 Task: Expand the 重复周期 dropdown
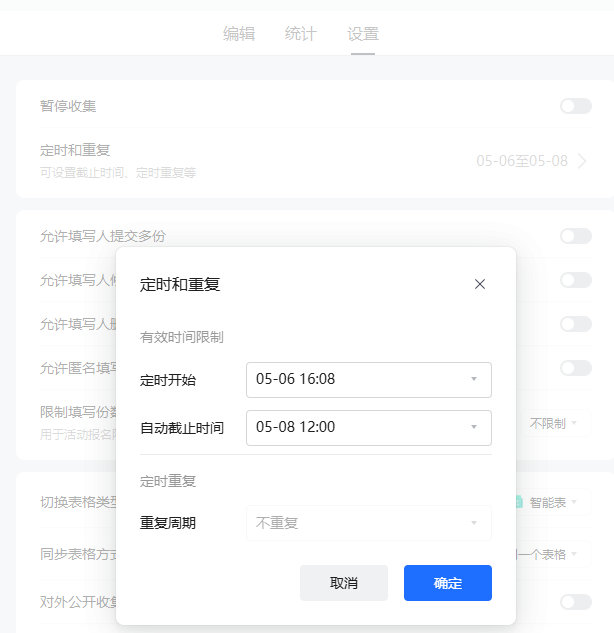[368, 523]
